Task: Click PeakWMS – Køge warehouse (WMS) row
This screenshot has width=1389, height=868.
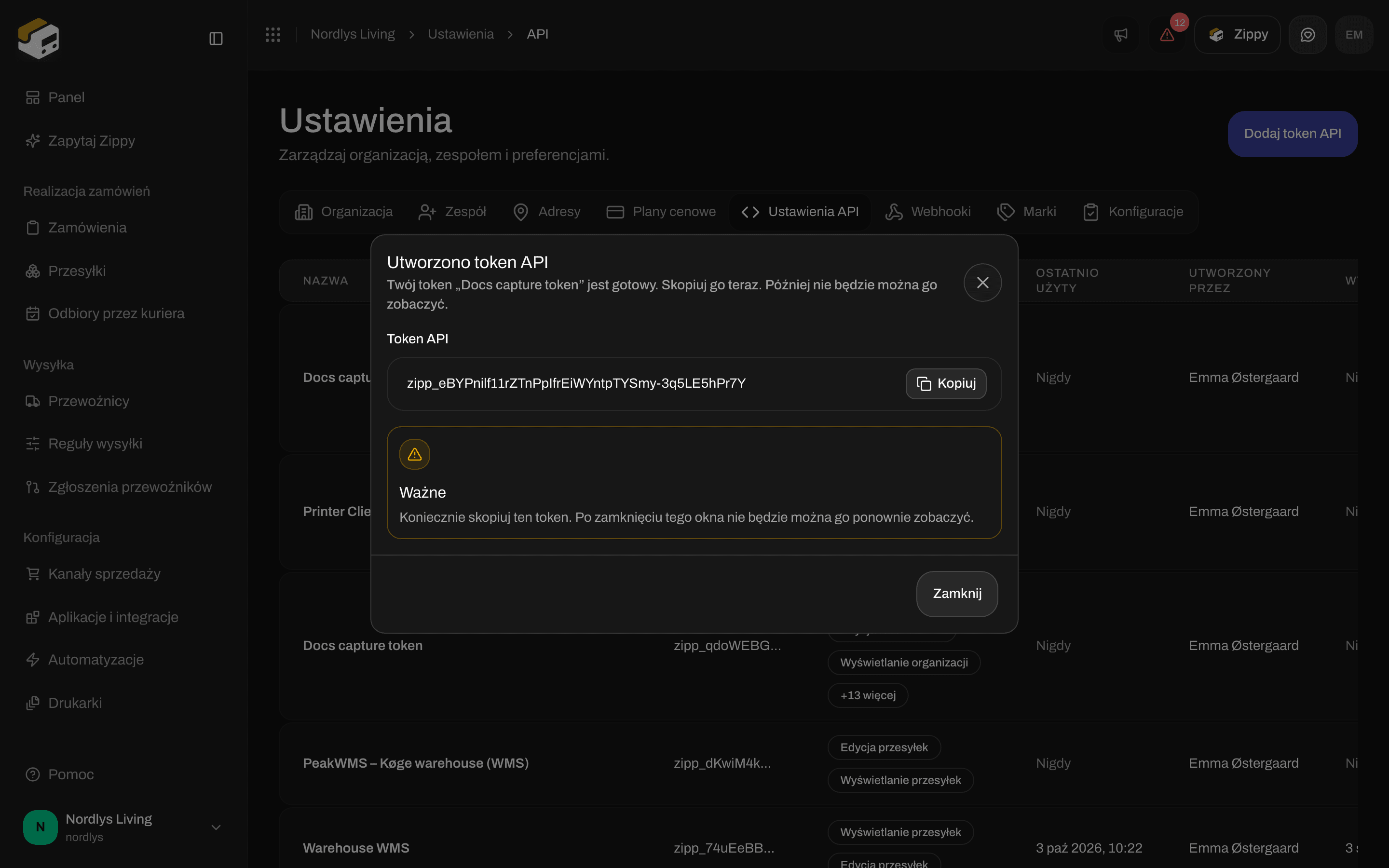Action: (x=818, y=763)
